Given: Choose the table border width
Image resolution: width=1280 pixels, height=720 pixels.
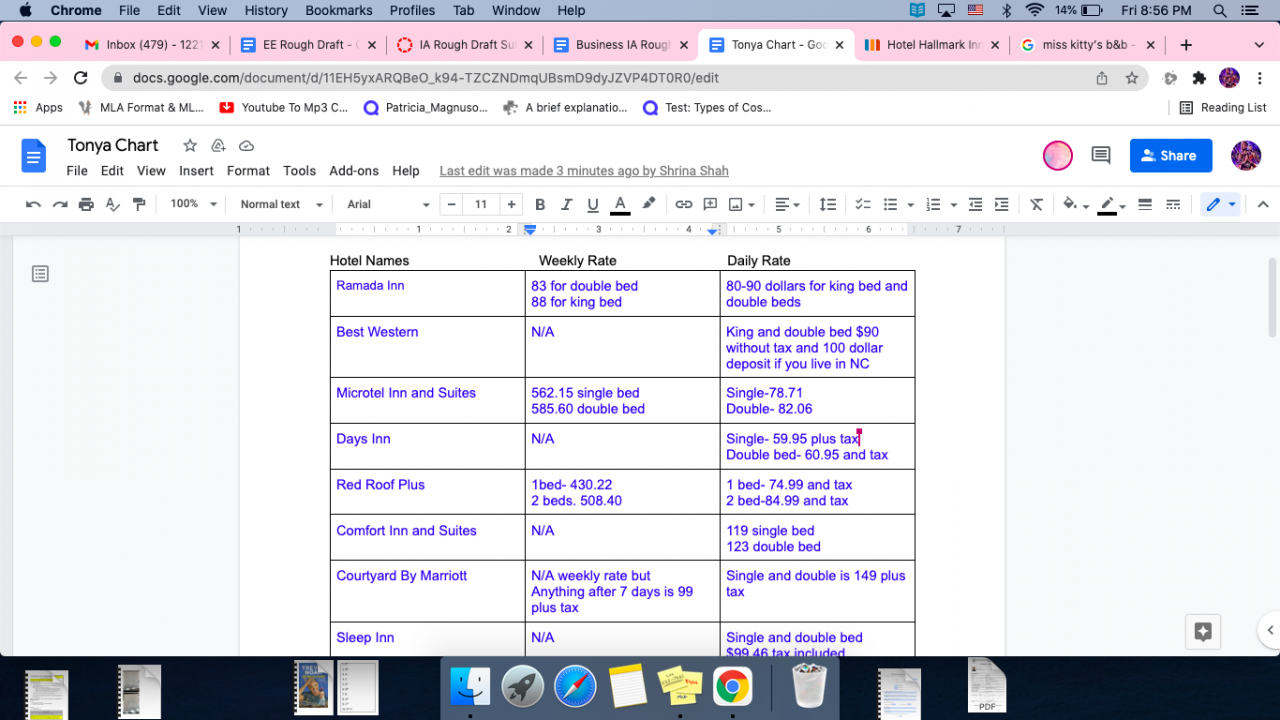Looking at the screenshot, I should pos(1146,204).
